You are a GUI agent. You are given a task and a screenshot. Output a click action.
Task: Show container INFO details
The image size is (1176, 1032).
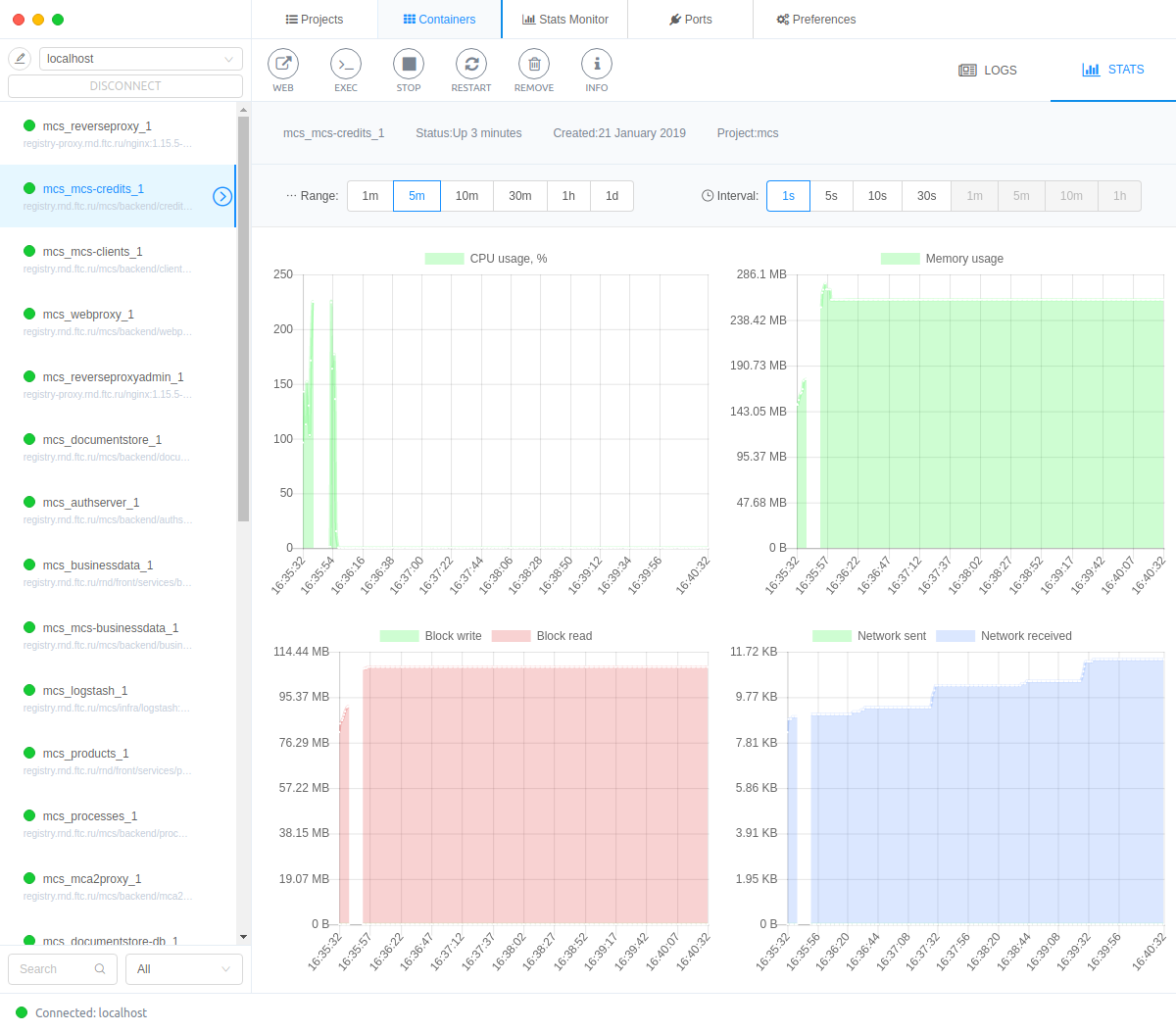click(x=597, y=65)
